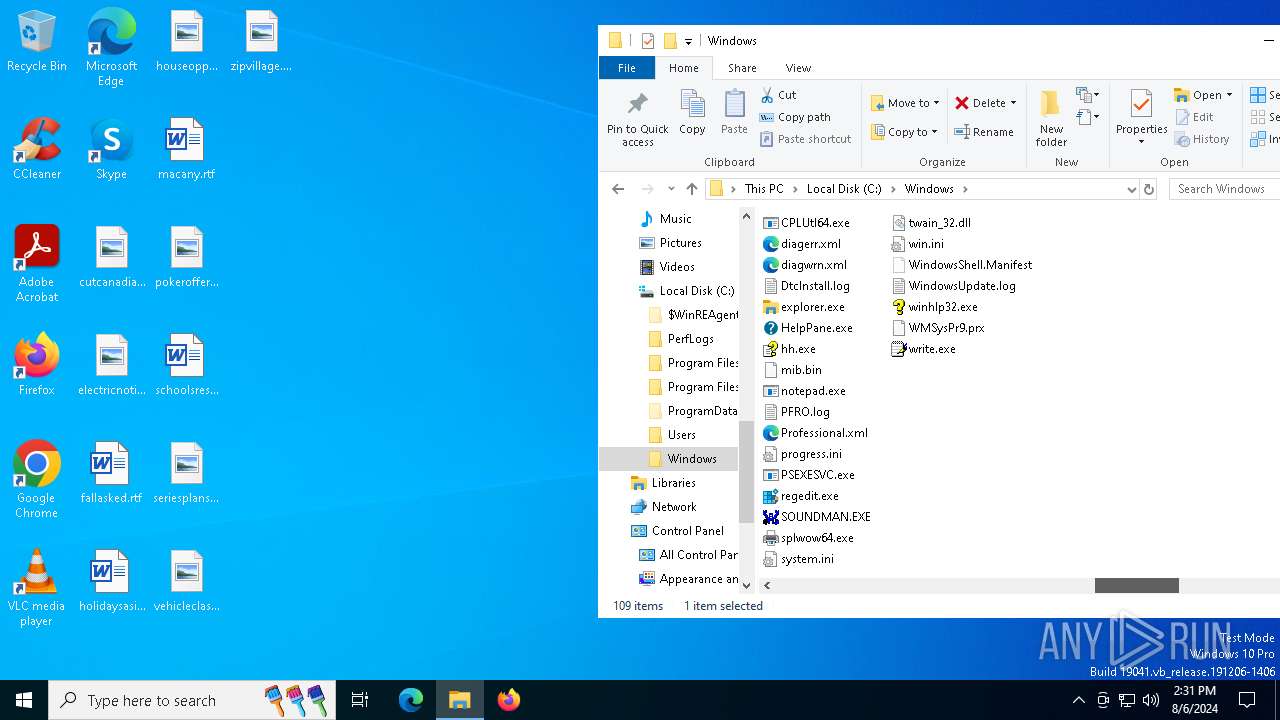Select WindowsUpdate.log file
The width and height of the screenshot is (1280, 720).
click(x=953, y=286)
